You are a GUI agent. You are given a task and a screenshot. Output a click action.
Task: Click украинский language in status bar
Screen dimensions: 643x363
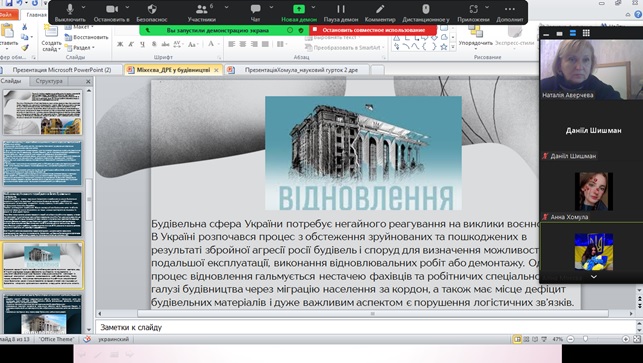(113, 339)
